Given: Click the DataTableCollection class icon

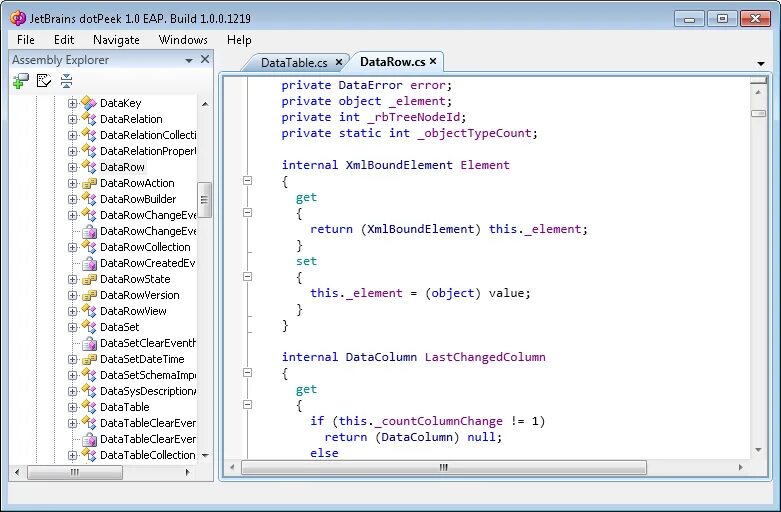Looking at the screenshot, I should pos(89,455).
